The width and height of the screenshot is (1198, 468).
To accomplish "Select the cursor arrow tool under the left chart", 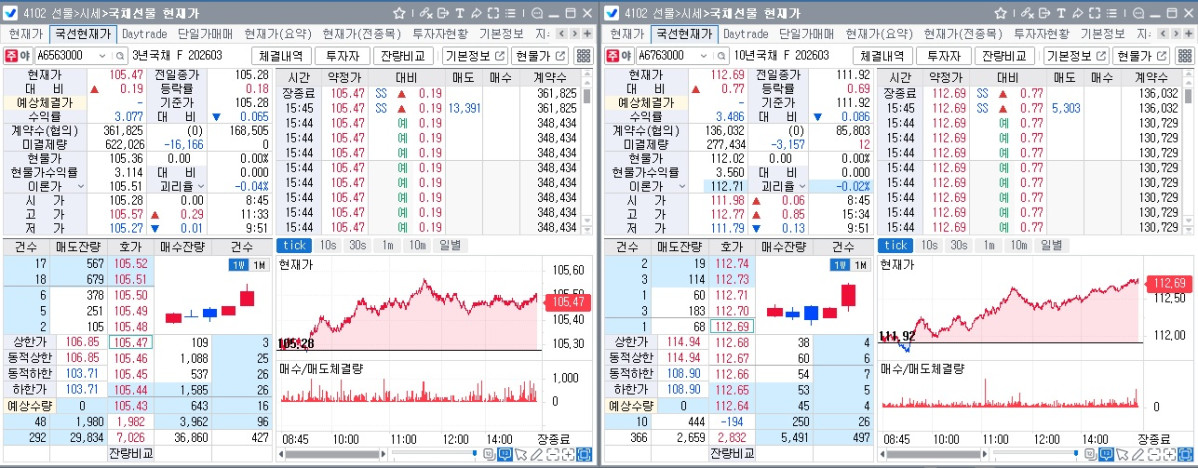I will [520, 454].
